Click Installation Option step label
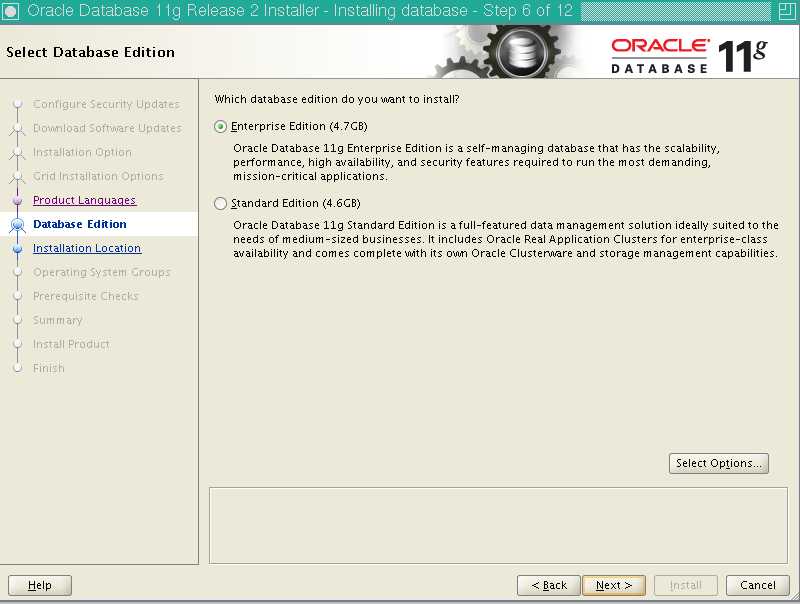Screen dimensions: 800x604 pyautogui.click(x=82, y=152)
